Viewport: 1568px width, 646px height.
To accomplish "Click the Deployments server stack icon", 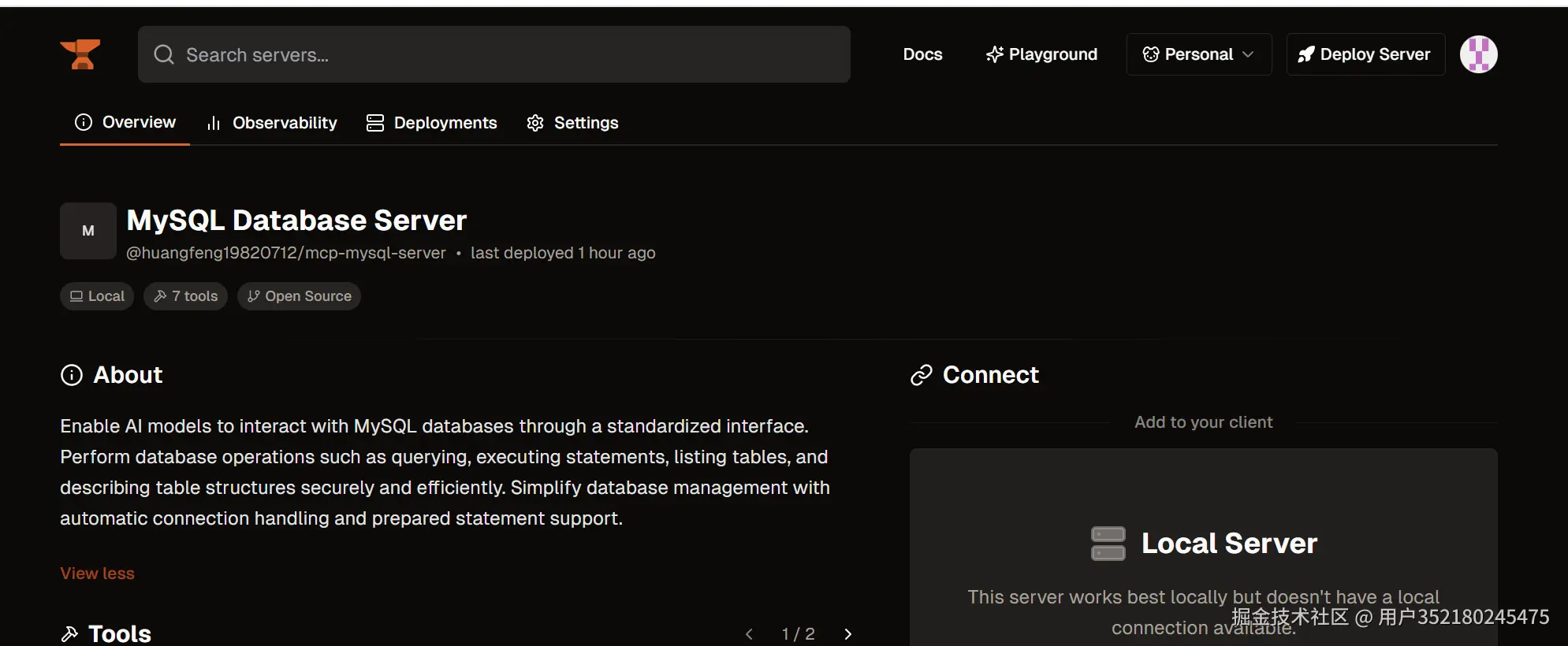I will (375, 123).
